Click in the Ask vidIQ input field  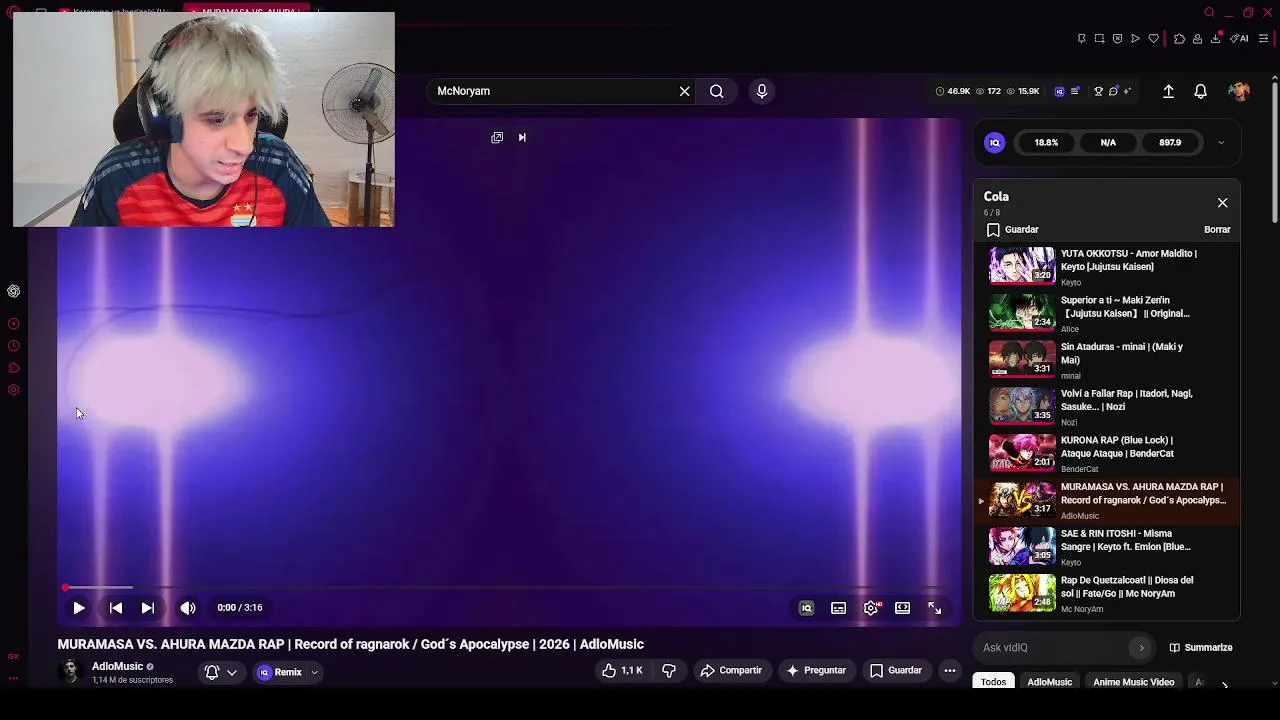(1053, 648)
